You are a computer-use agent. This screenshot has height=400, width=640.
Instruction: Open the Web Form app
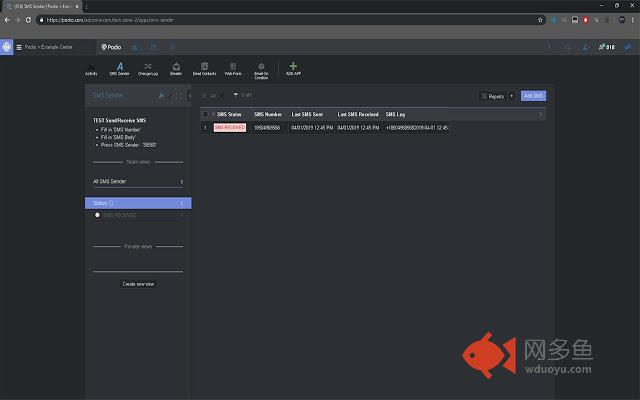tap(232, 68)
